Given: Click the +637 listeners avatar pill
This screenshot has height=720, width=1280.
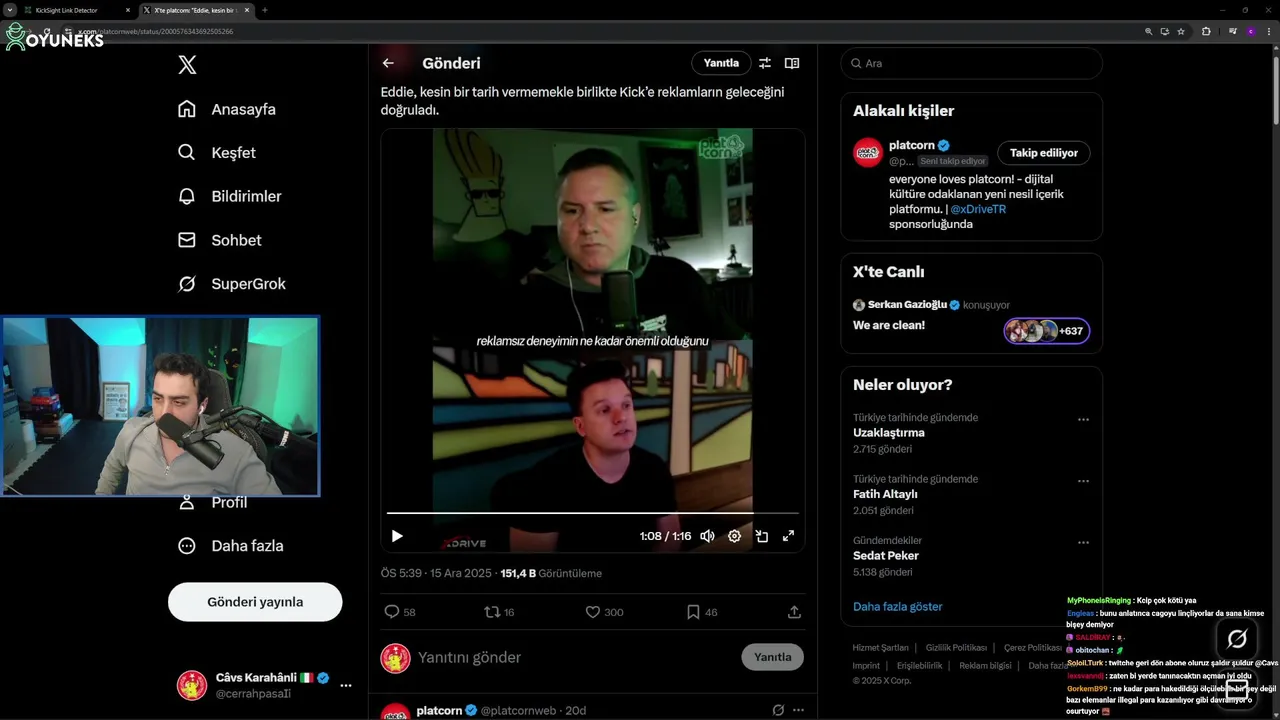Looking at the screenshot, I should point(1047,331).
